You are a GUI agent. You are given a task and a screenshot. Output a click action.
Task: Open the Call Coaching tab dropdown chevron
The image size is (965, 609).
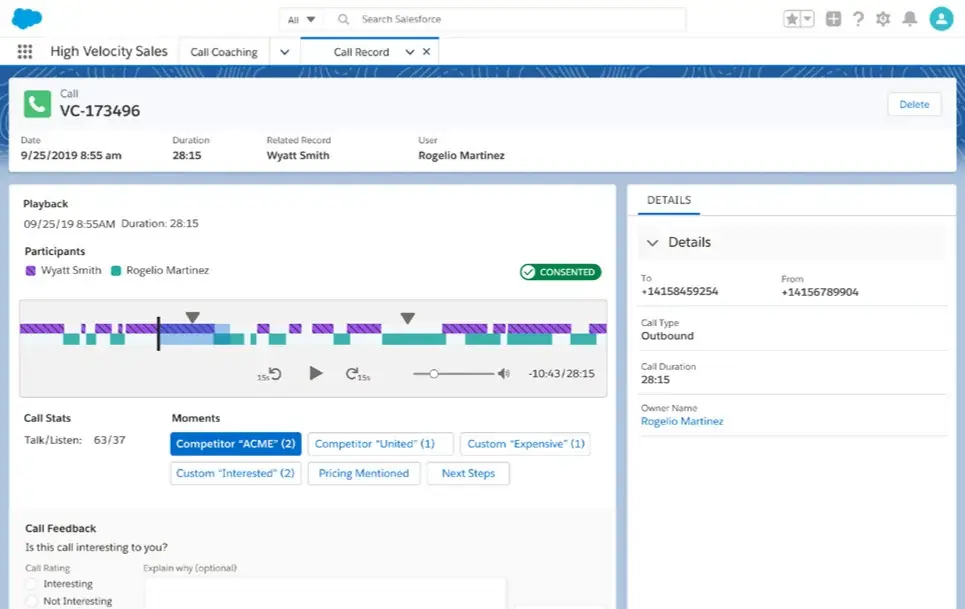[x=284, y=52]
